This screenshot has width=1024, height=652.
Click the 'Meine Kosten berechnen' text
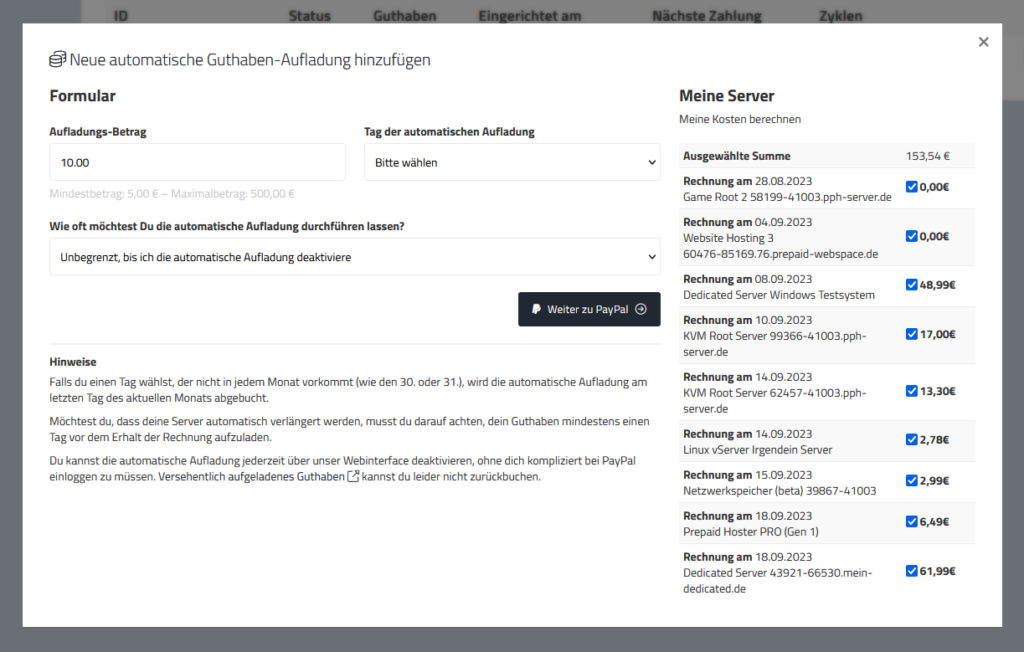(740, 119)
